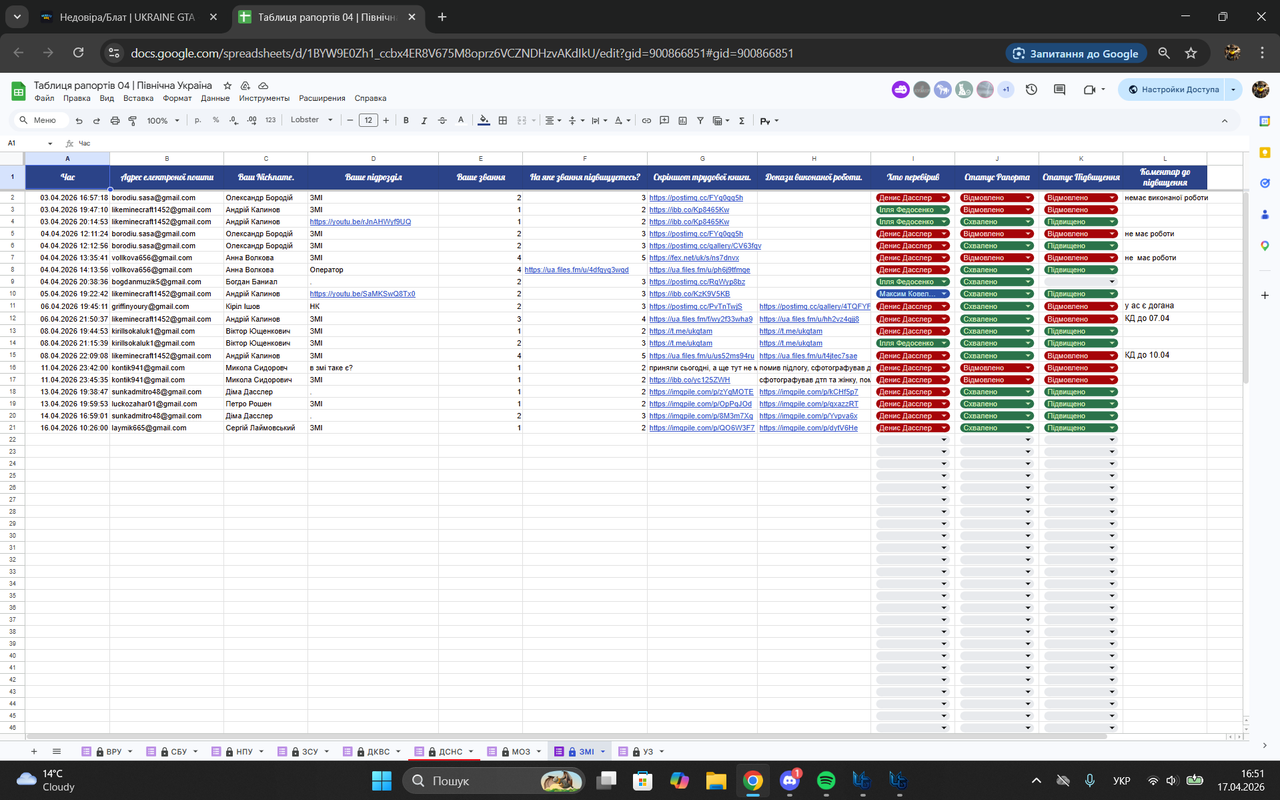Open Настройки Доступа arrow dropdown
The image size is (1280, 800).
(1233, 89)
